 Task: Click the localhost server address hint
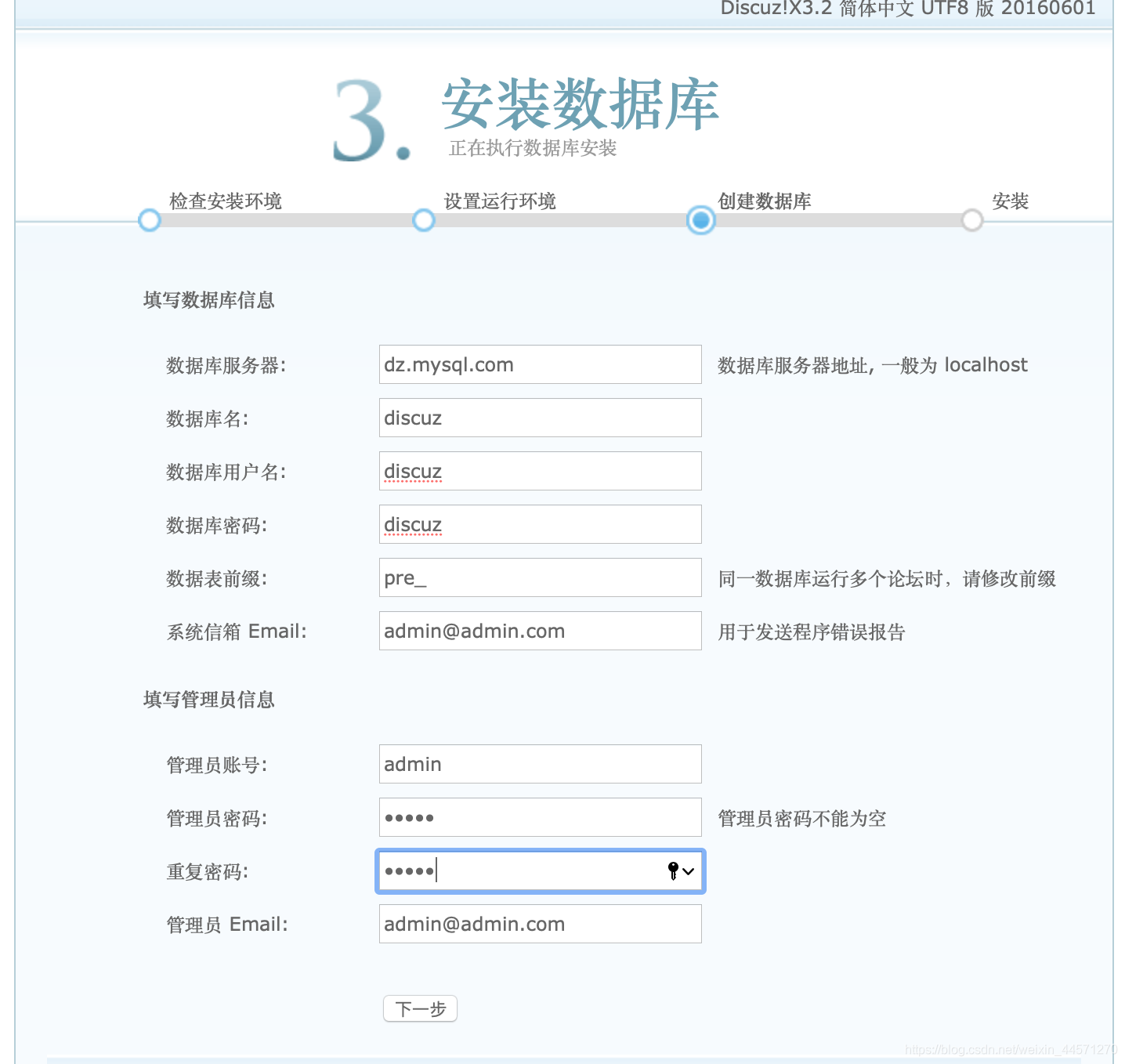[873, 365]
